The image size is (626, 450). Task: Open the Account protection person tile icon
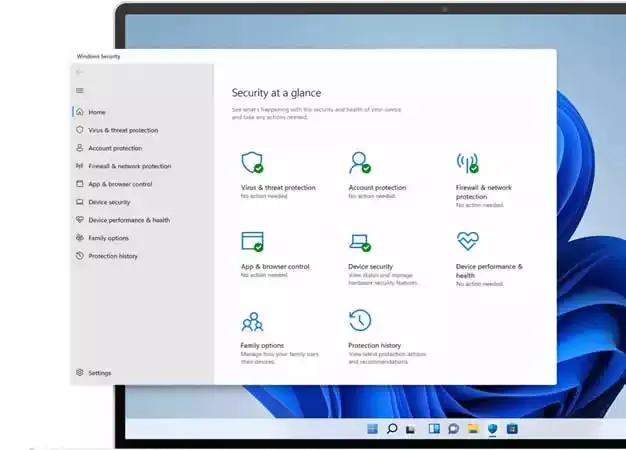(360, 162)
